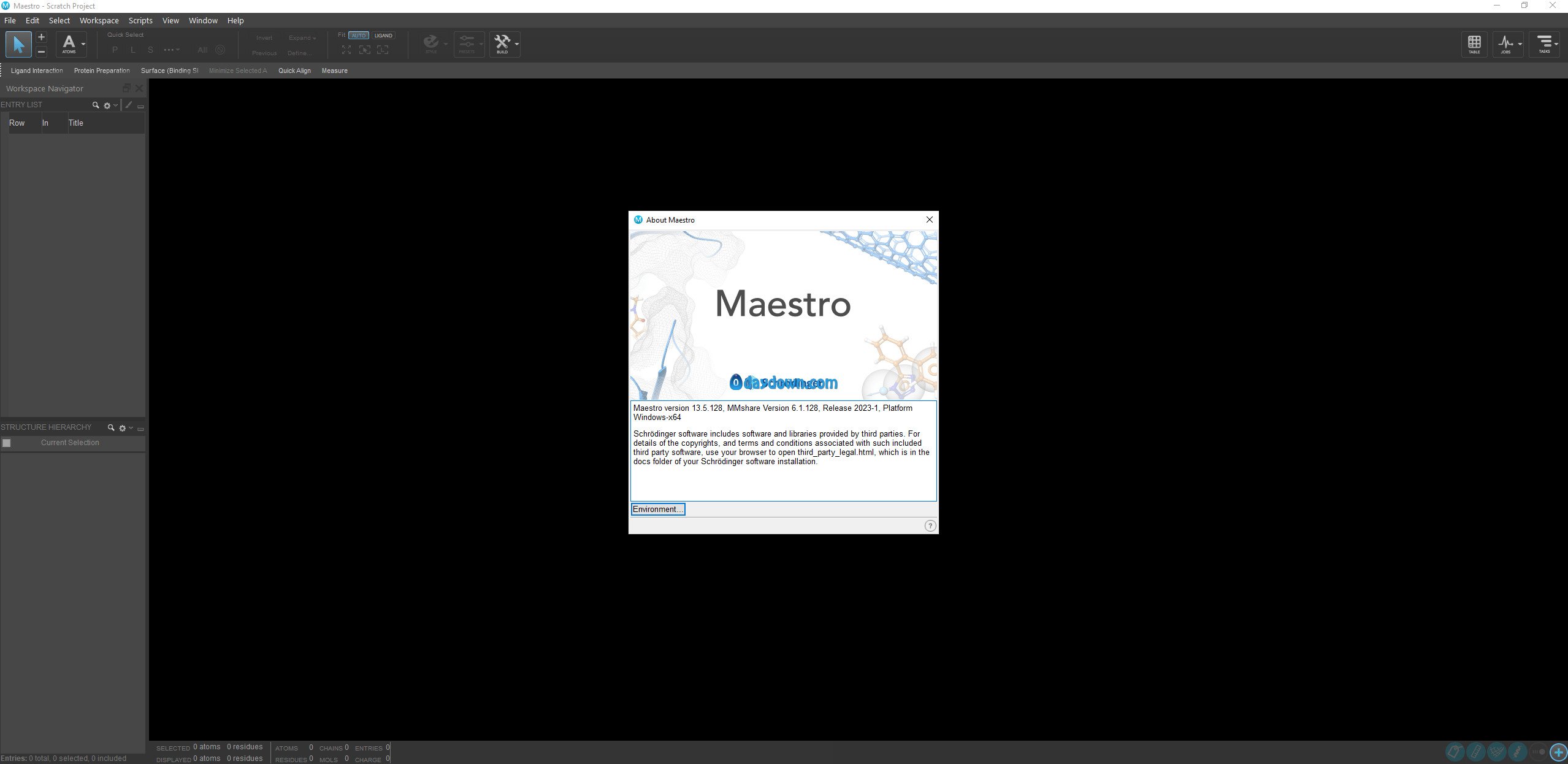This screenshot has height=764, width=1568.
Task: Click the Environment button in About dialog
Action: pos(658,509)
